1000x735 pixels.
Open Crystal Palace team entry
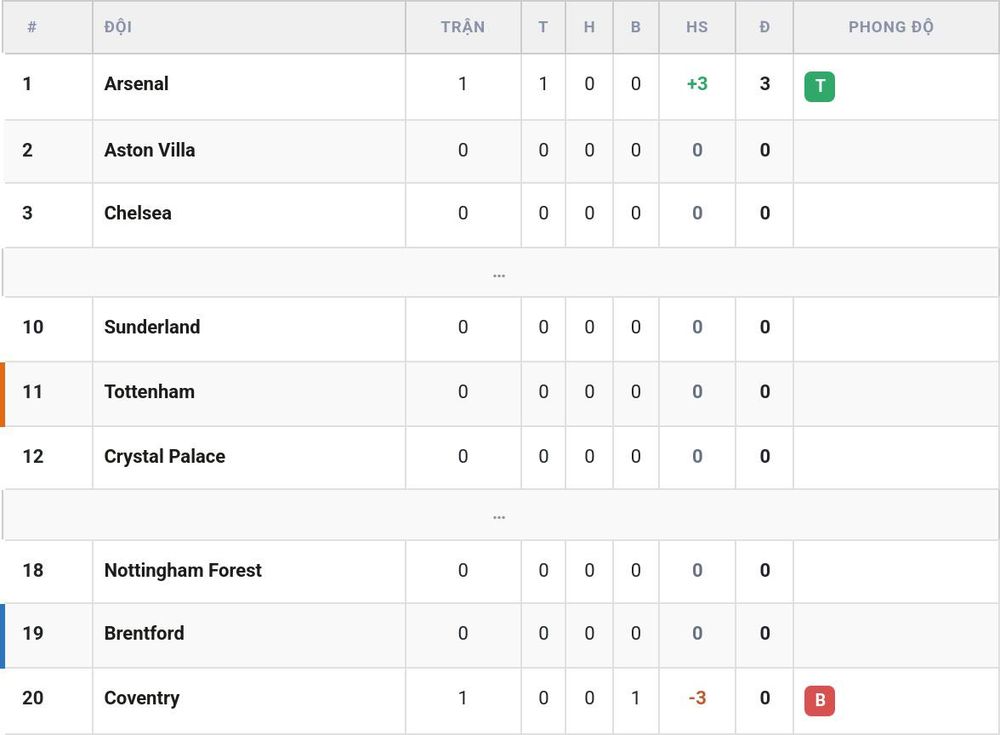[165, 456]
